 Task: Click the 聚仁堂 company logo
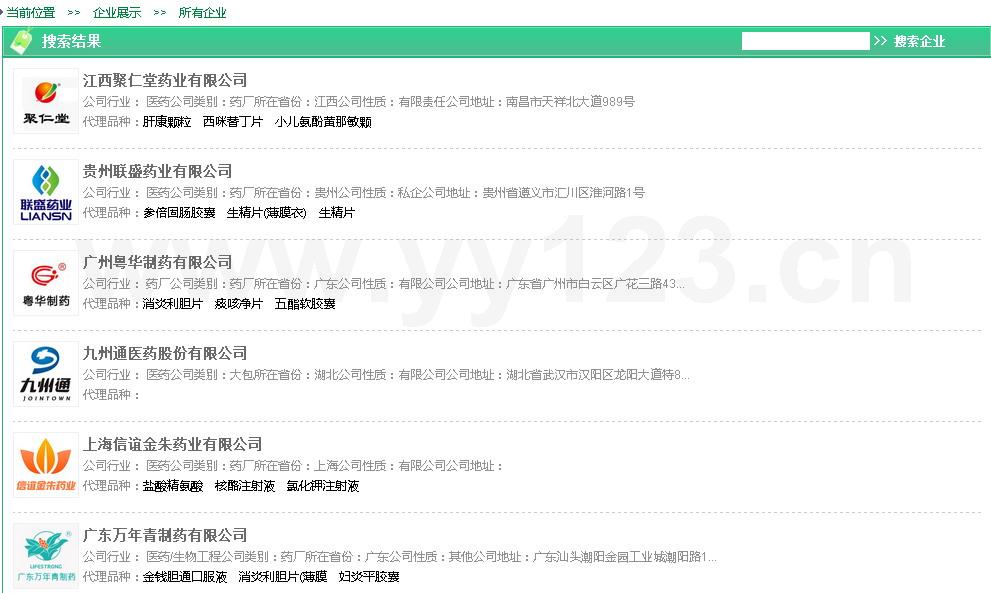pos(46,101)
